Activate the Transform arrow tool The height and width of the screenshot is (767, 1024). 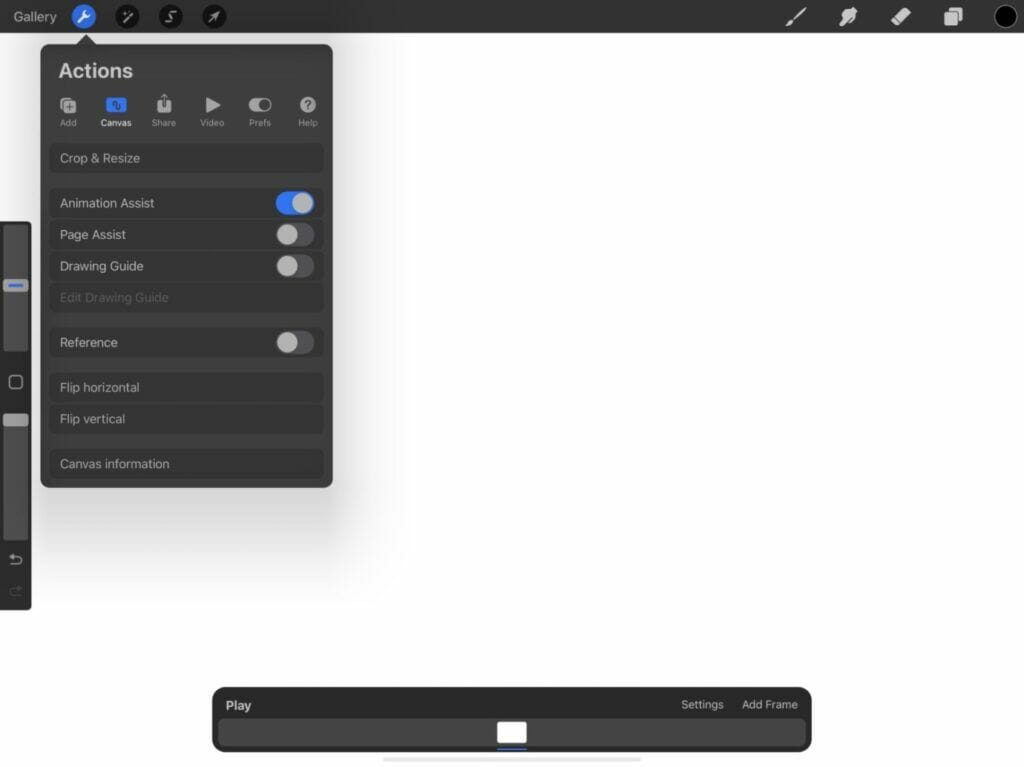pyautogui.click(x=214, y=16)
